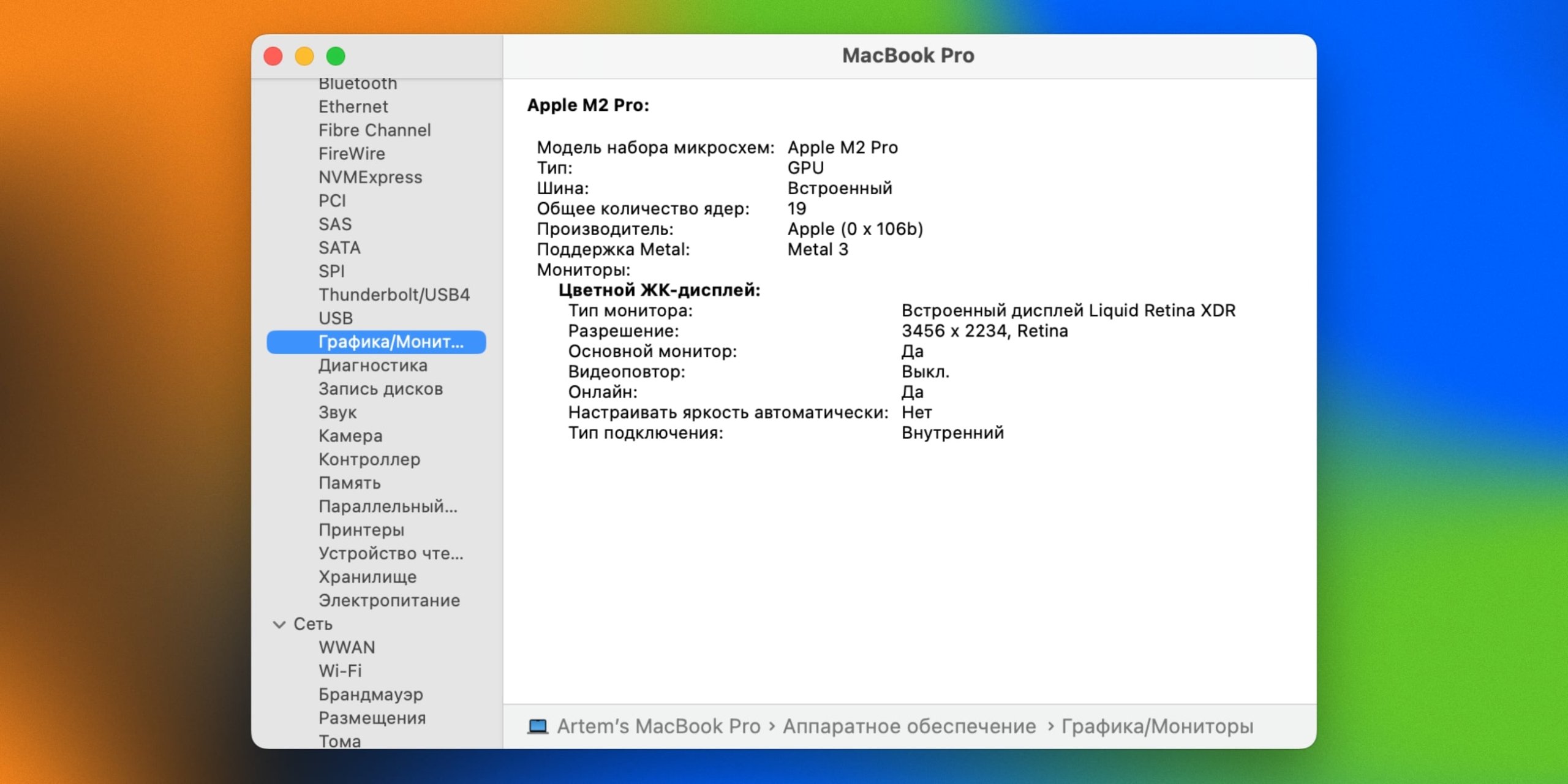
Task: Select Ethernet in the sidebar
Action: point(353,107)
